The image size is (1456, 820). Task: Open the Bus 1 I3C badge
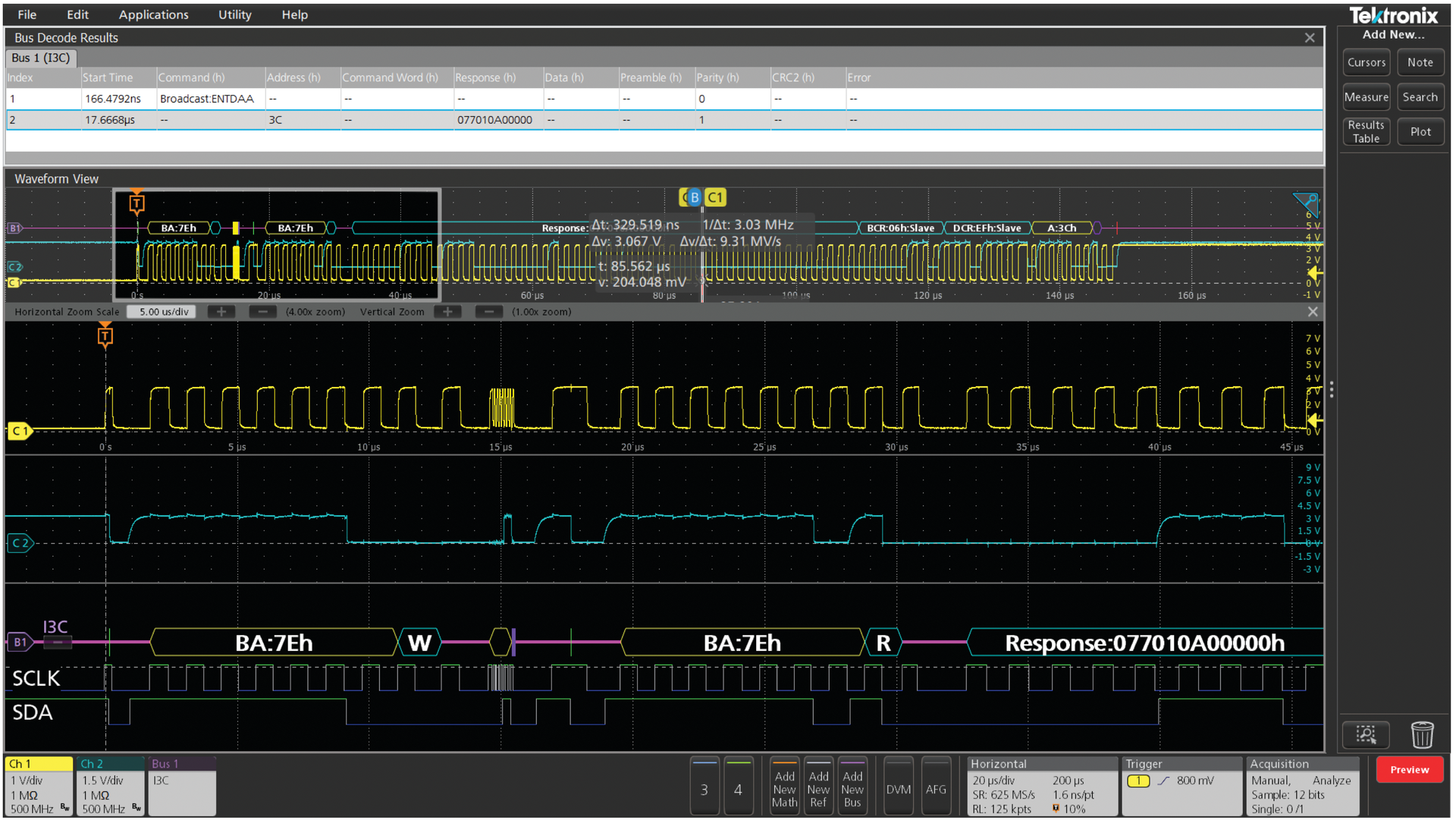pyautogui.click(x=182, y=785)
